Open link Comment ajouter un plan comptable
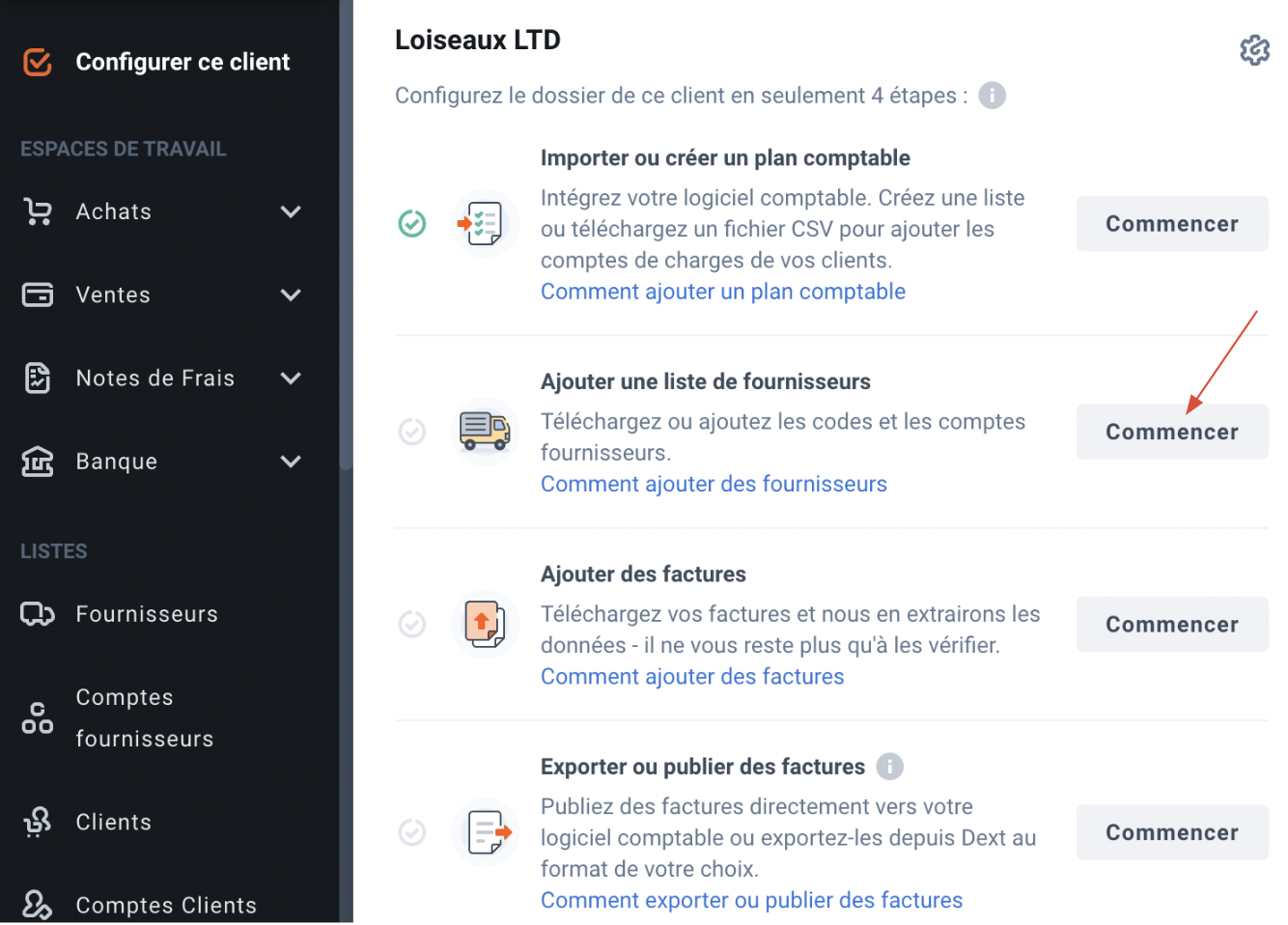This screenshot has width=1288, height=925. click(723, 292)
